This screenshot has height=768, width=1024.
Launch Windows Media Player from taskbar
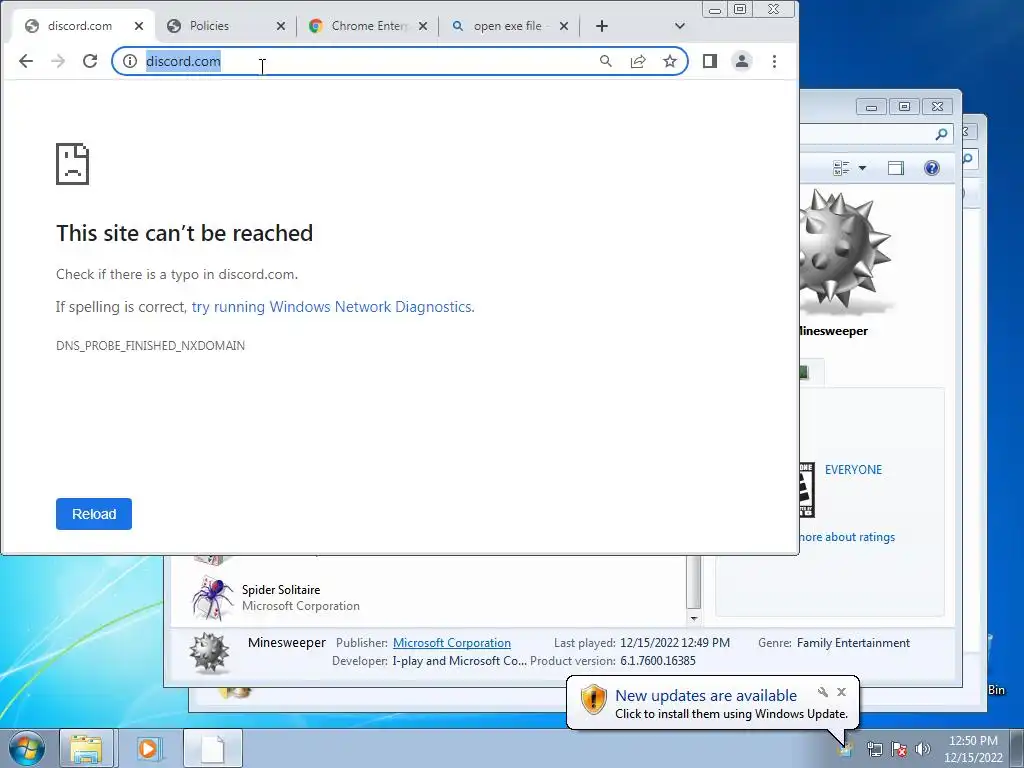pyautogui.click(x=148, y=748)
